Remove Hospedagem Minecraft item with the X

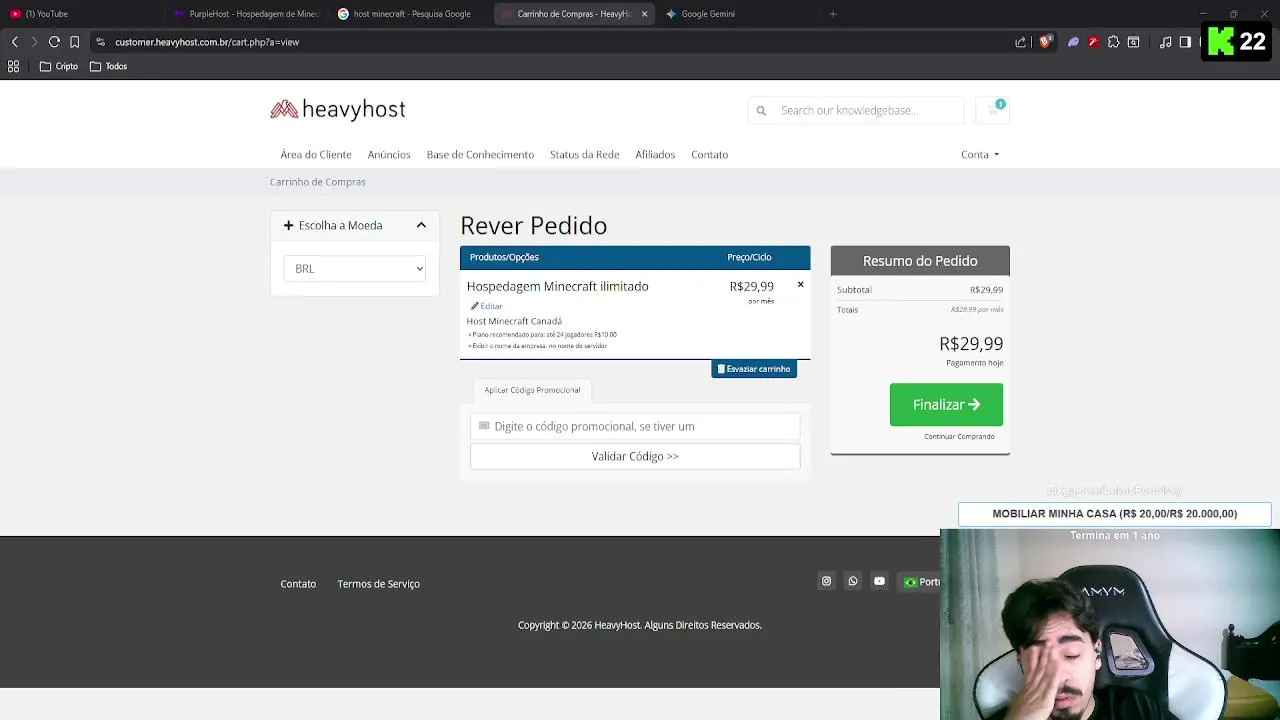[800, 285]
